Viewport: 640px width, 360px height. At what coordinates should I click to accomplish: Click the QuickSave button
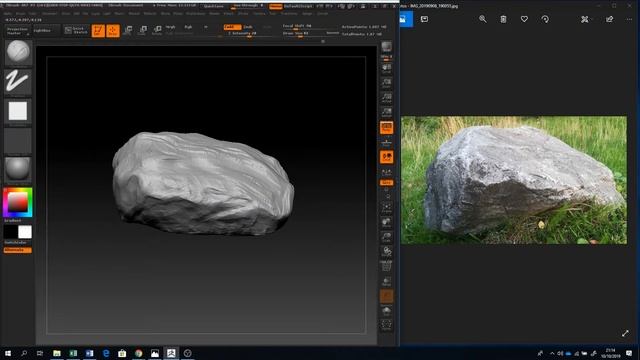pyautogui.click(x=213, y=6)
